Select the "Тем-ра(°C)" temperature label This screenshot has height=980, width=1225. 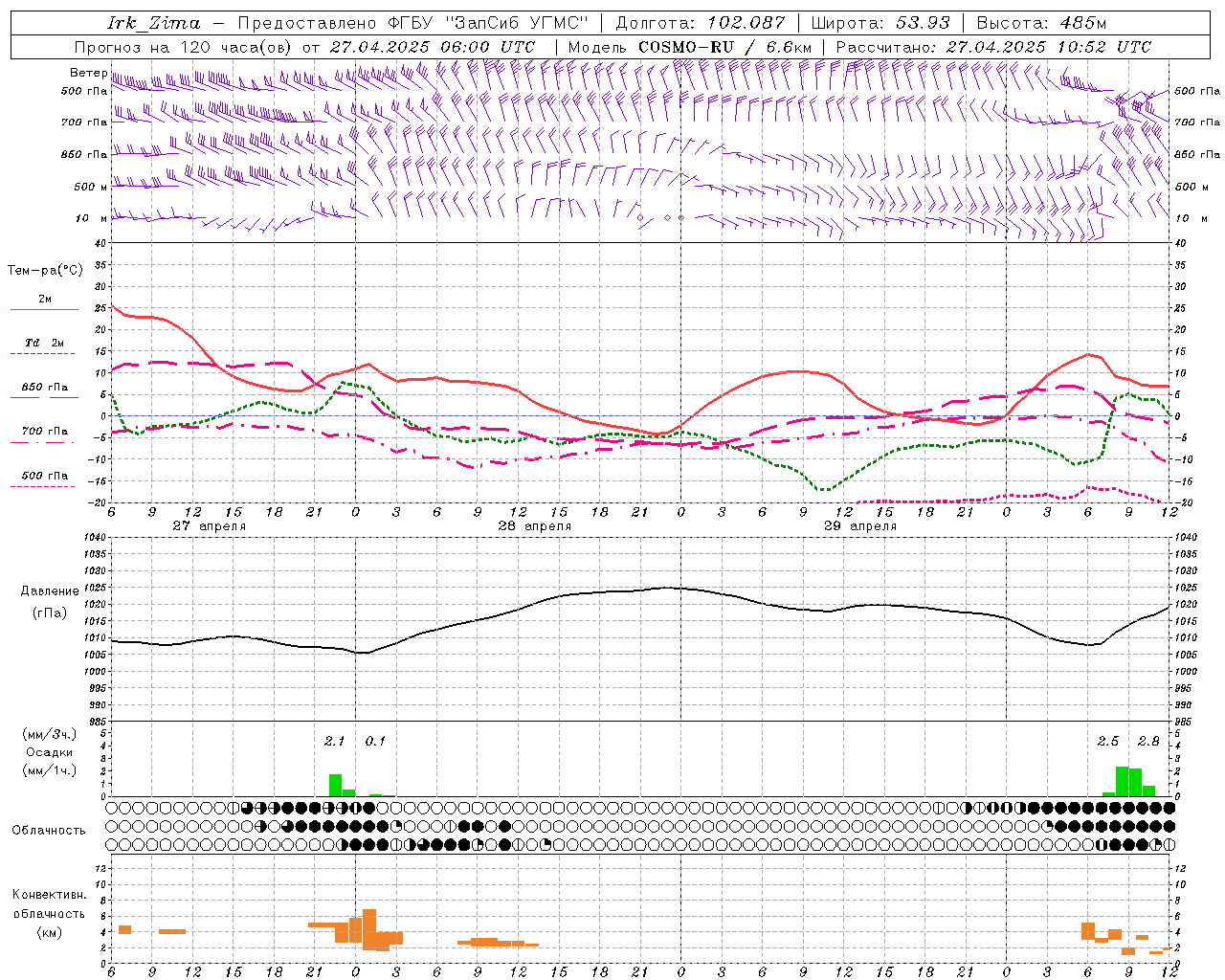point(45,271)
